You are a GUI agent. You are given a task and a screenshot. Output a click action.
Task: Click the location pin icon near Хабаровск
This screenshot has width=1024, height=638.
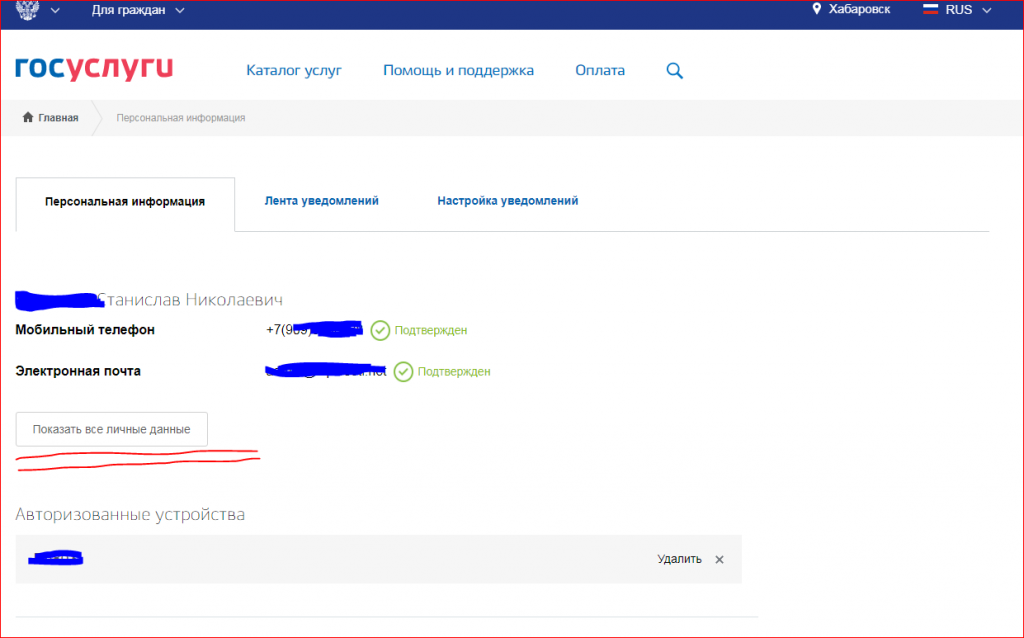tap(816, 9)
